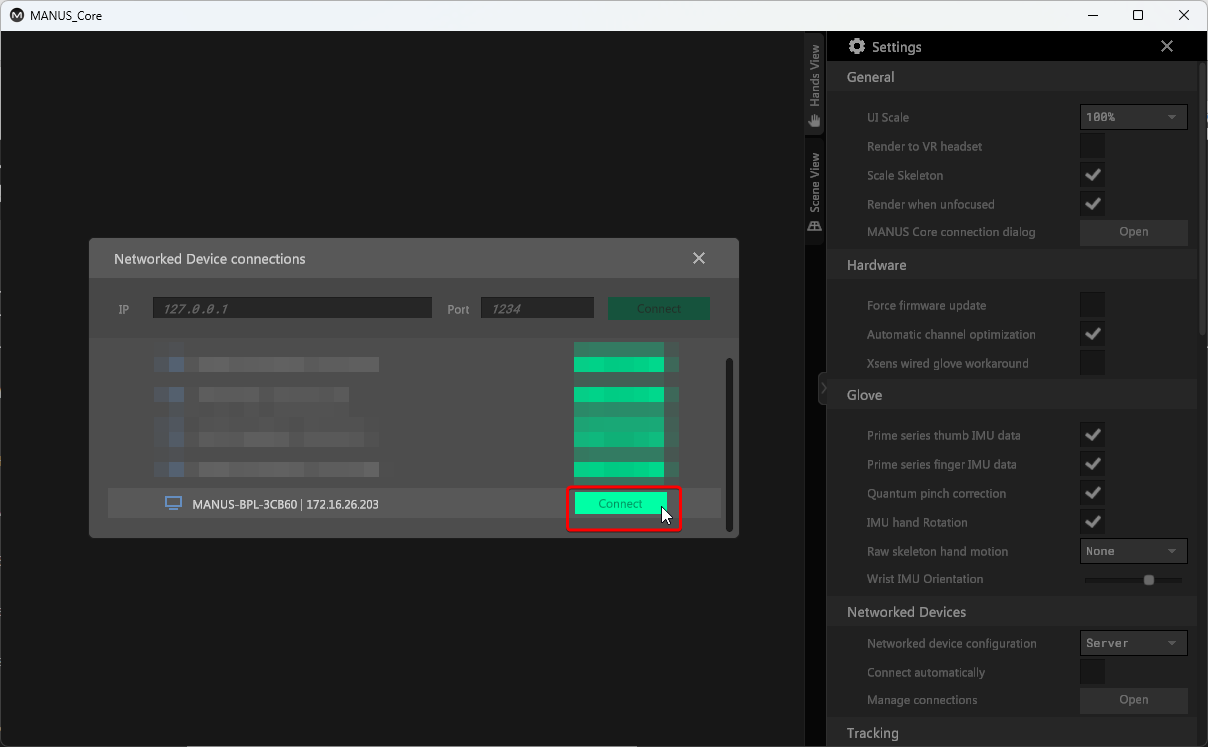
Task: Toggle Quantum pinch correction checkbox
Action: coord(1092,493)
